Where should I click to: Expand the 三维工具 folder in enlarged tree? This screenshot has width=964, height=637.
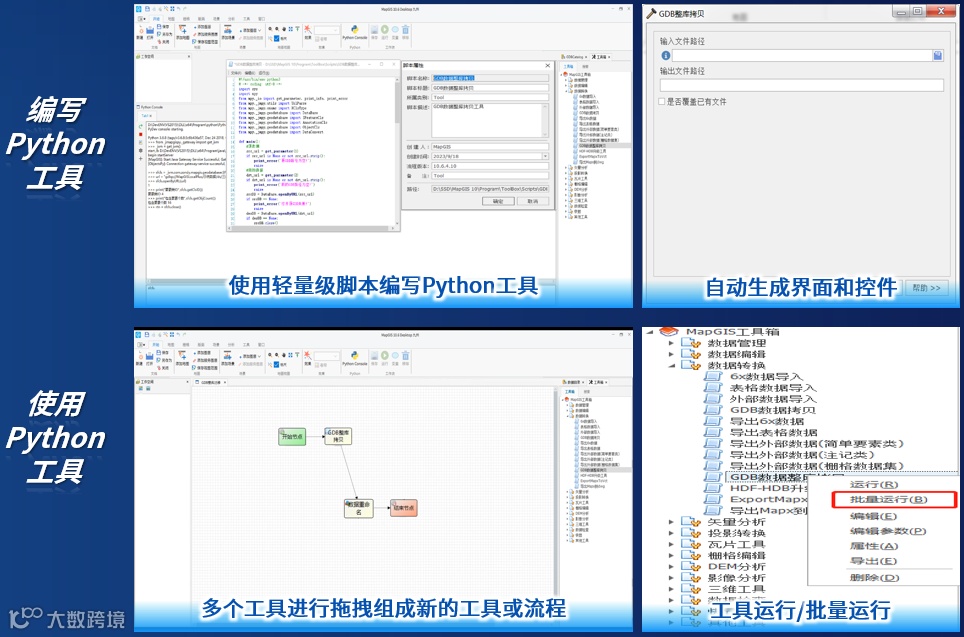pyautogui.click(x=671, y=588)
